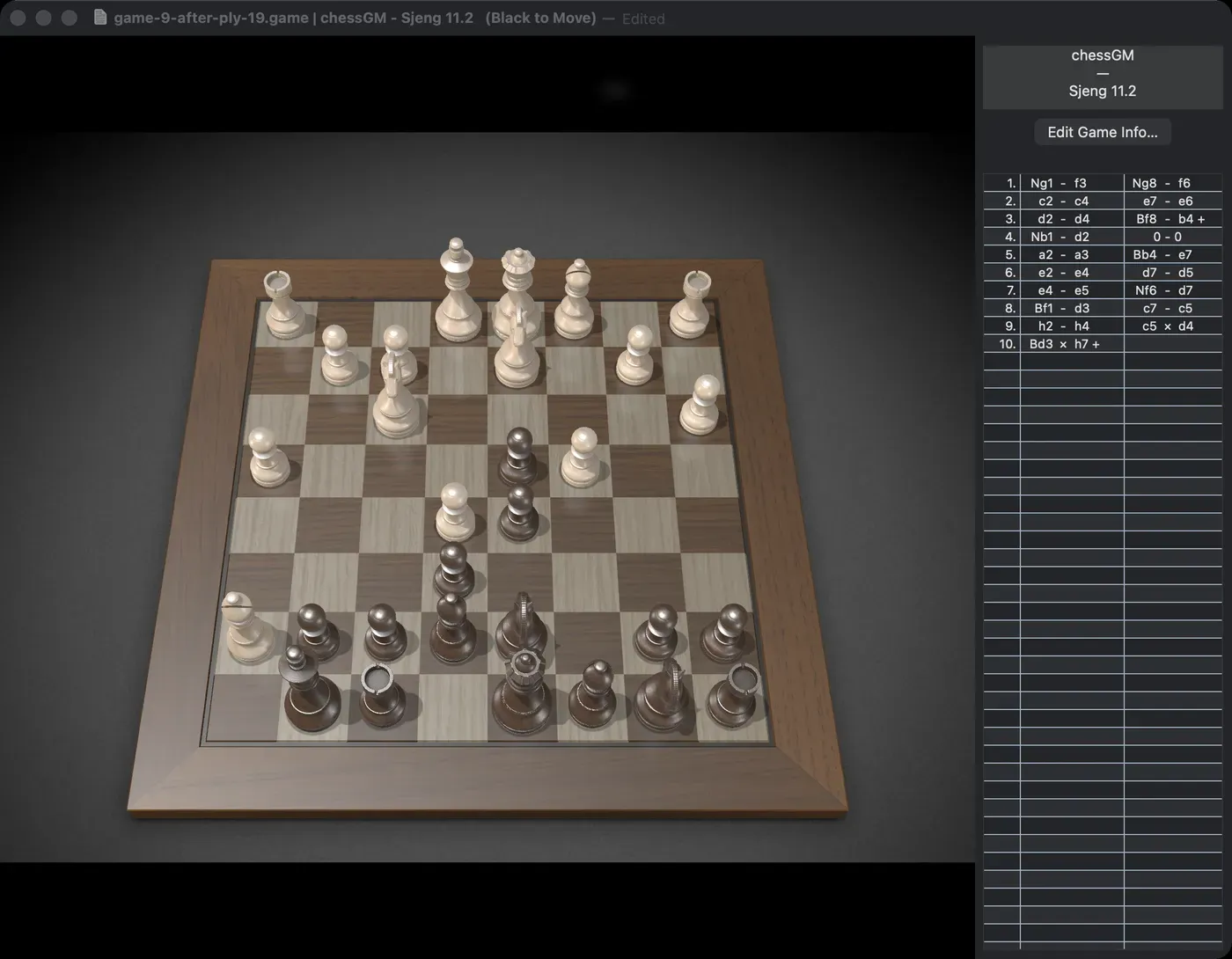Select the black pawn on g7
1232x959 pixels.
pyautogui.click(x=315, y=632)
